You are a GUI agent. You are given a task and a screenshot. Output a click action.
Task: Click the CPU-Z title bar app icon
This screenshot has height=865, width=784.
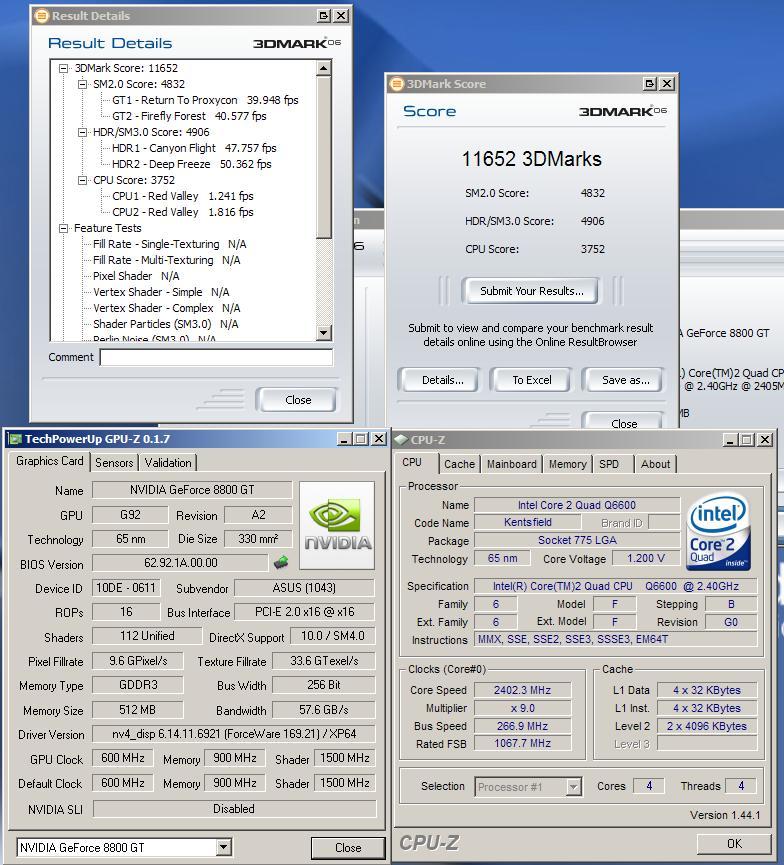pyautogui.click(x=401, y=440)
